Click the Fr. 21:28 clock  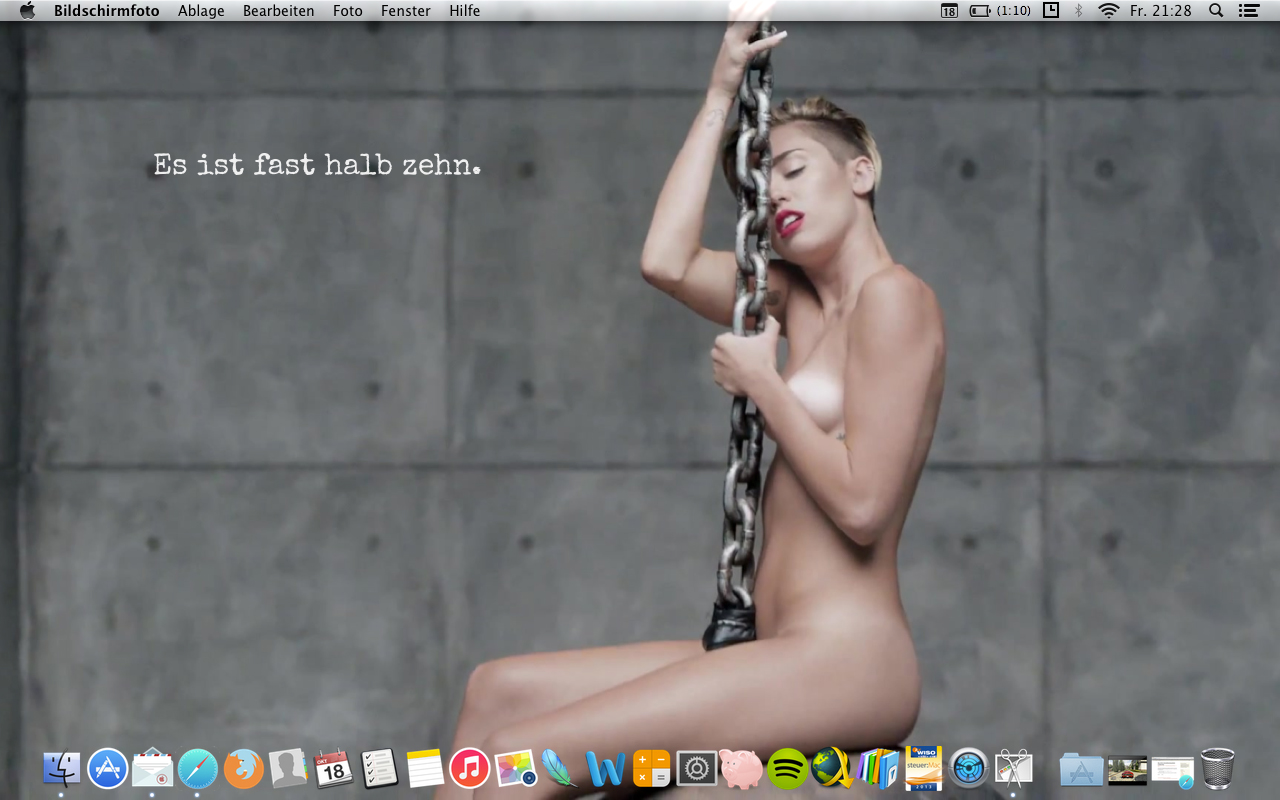click(x=1161, y=11)
